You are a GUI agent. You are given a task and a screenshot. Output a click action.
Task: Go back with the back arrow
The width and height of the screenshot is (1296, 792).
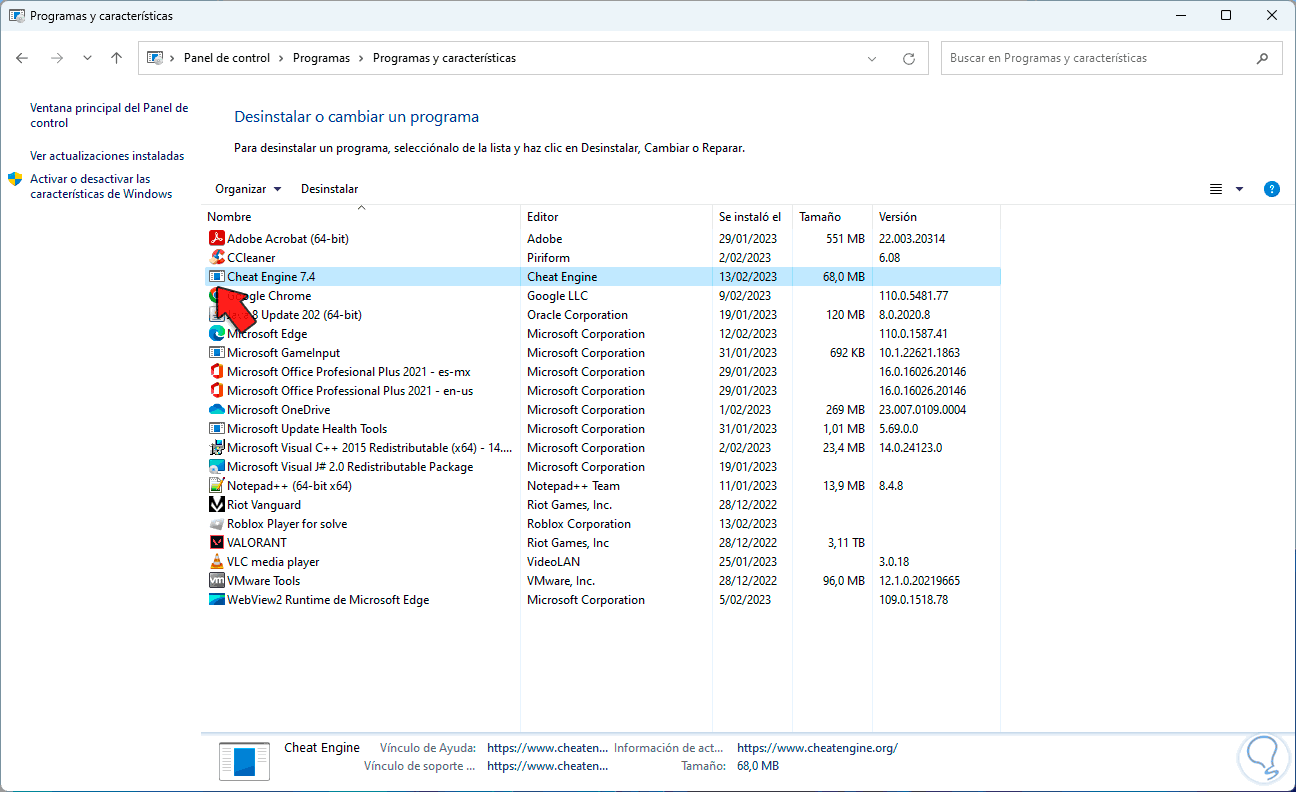pyautogui.click(x=22, y=58)
